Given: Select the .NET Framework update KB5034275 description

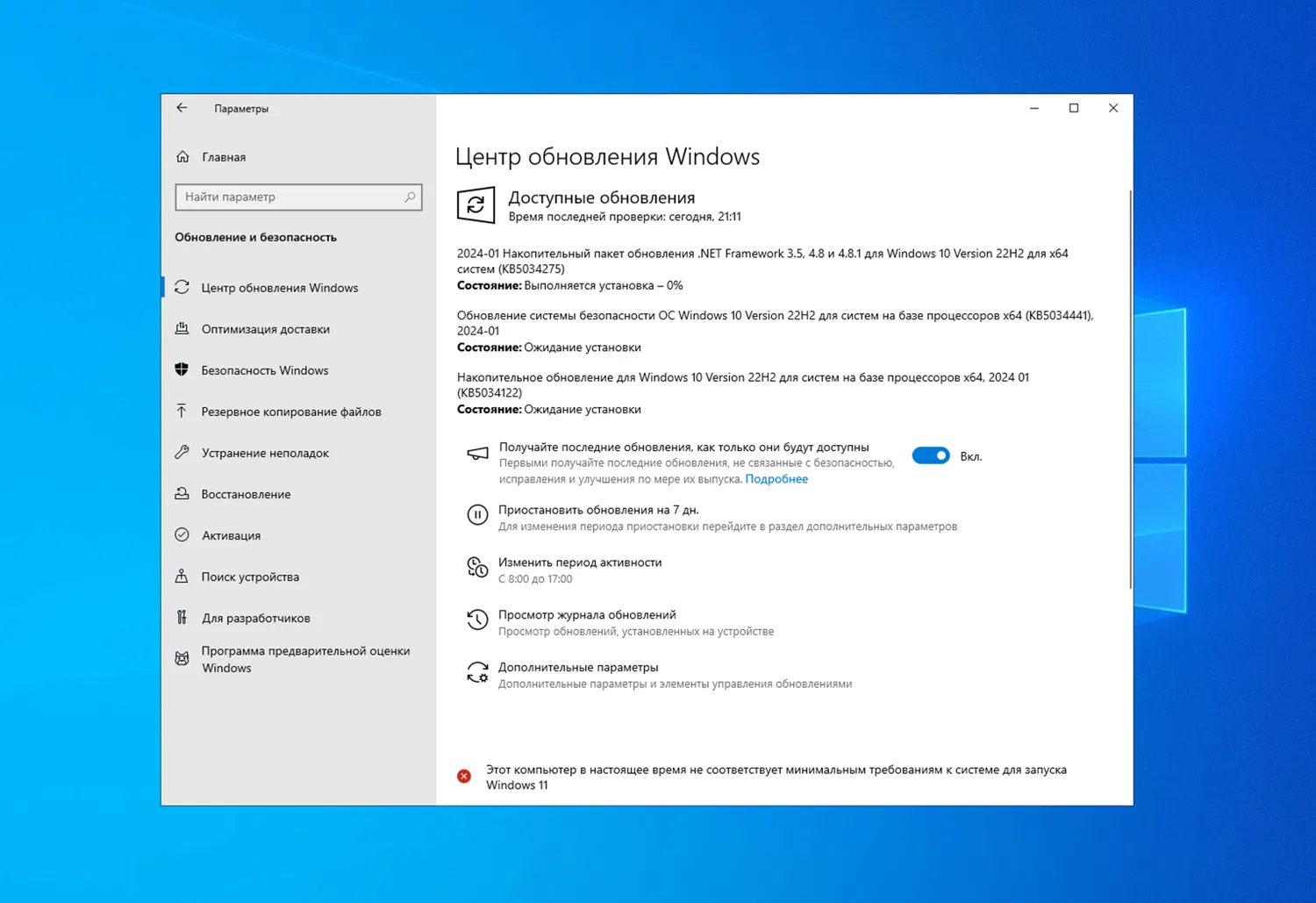Looking at the screenshot, I should point(762,261).
